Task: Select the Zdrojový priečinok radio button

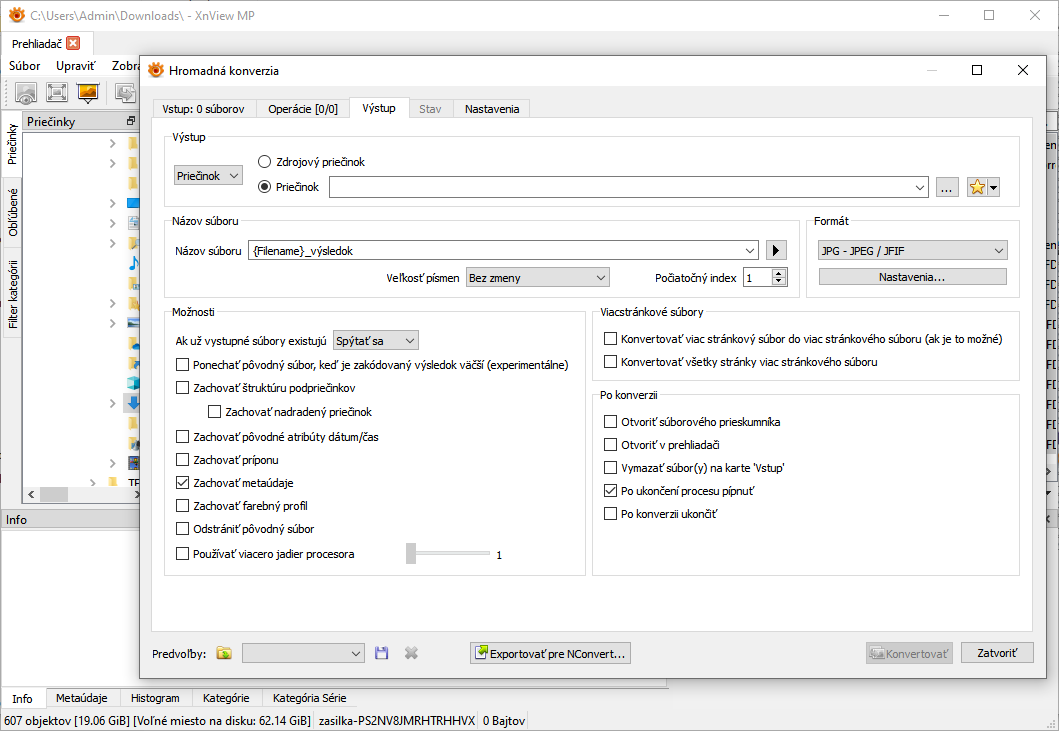Action: coord(265,161)
